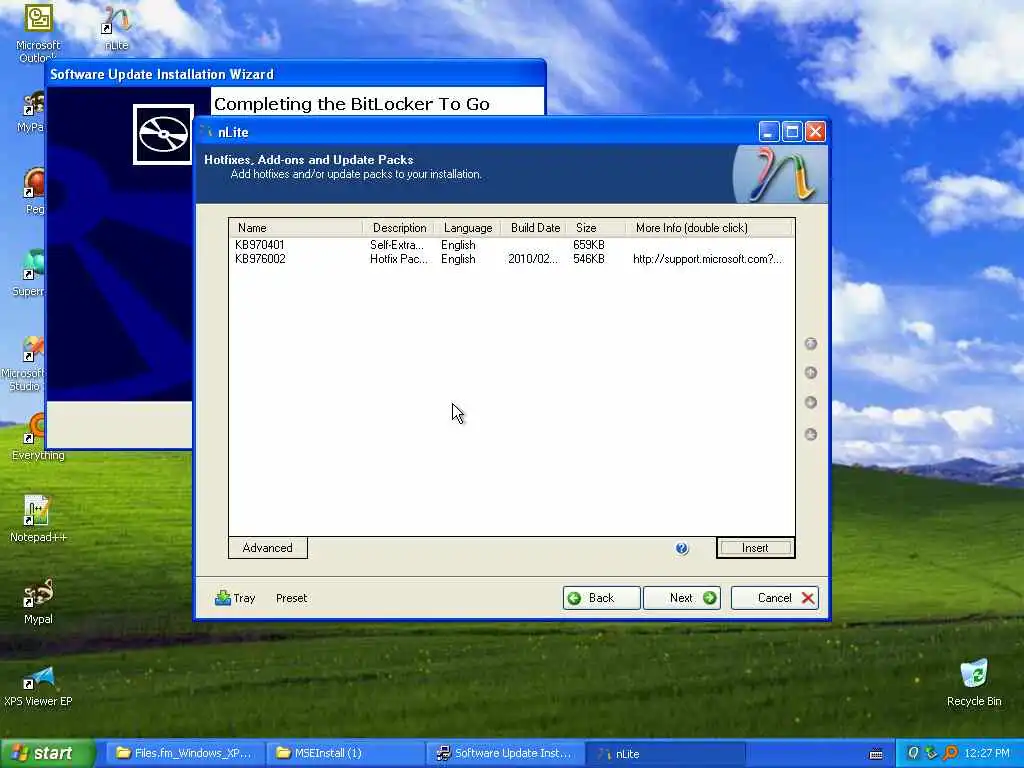Click the nLite taskbar button

(665, 754)
